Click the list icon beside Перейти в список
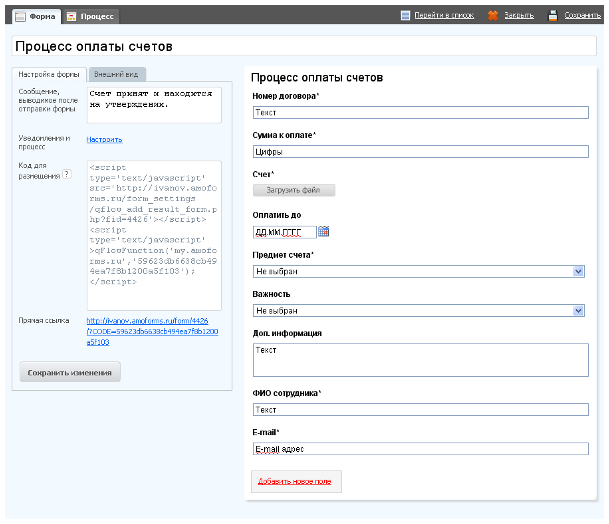609x524 pixels. (x=405, y=16)
